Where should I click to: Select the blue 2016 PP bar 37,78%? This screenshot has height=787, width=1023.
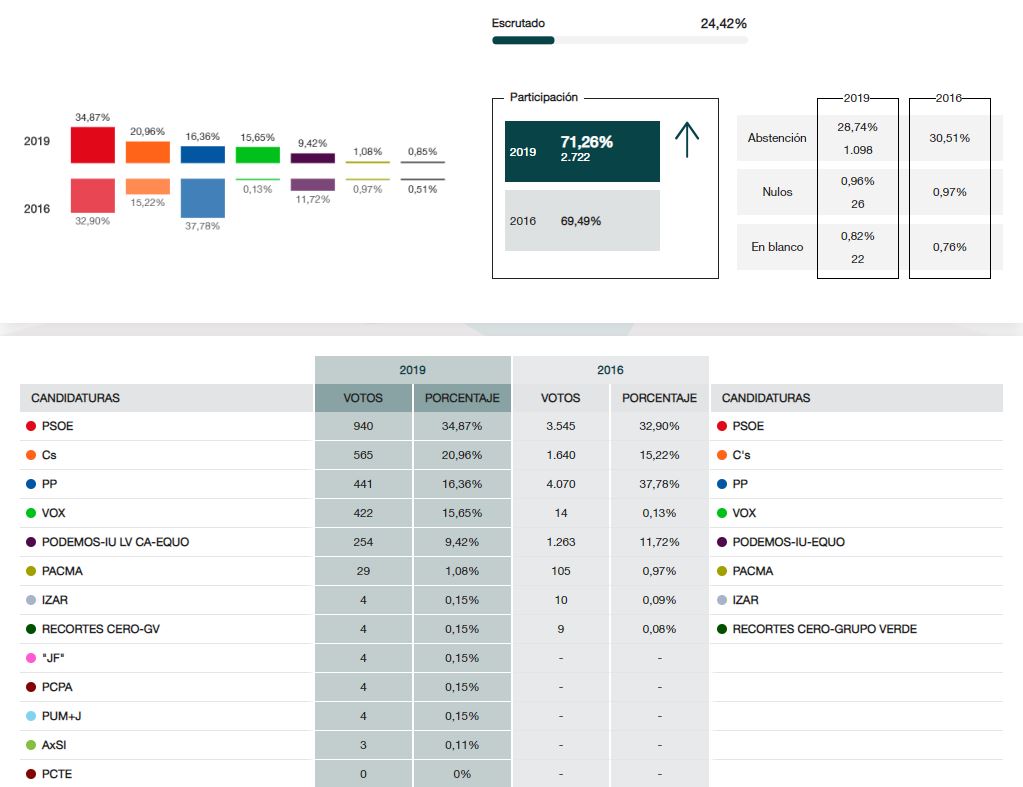[x=203, y=197]
